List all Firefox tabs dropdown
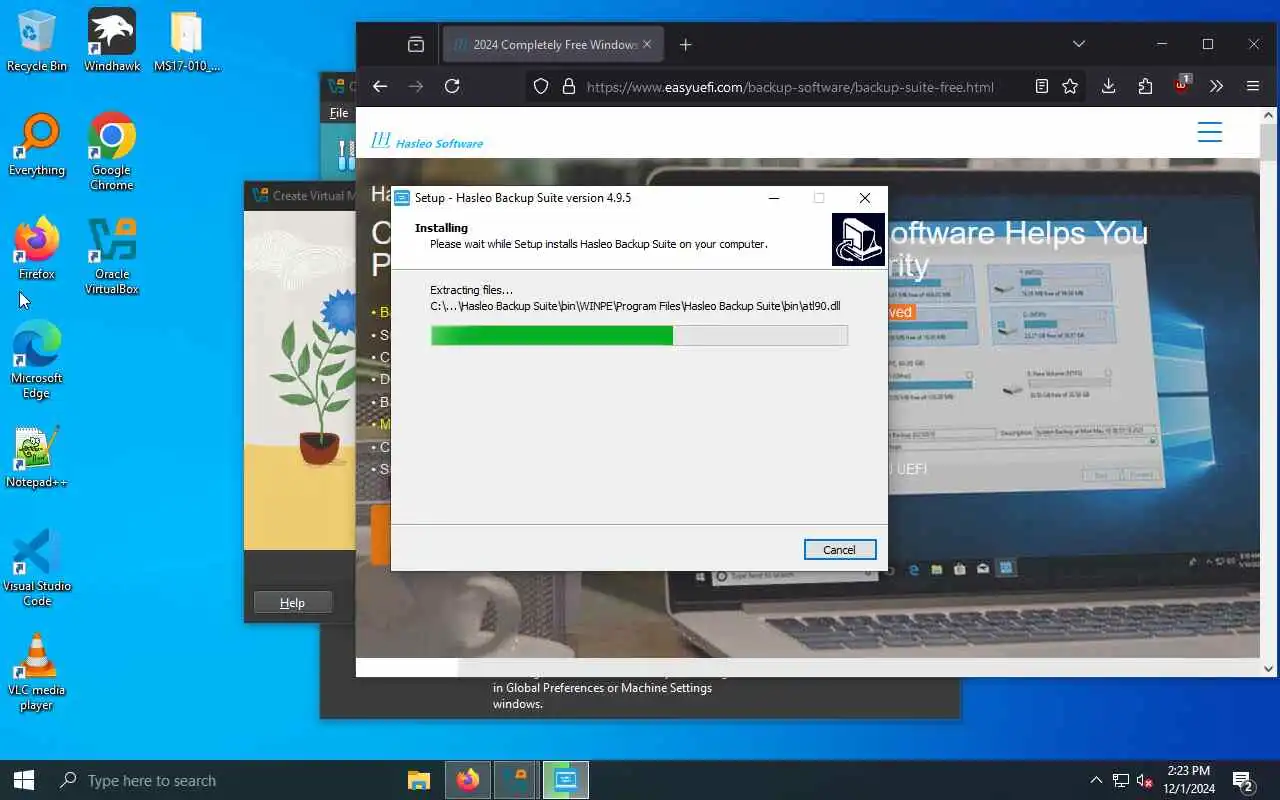 click(x=1078, y=45)
